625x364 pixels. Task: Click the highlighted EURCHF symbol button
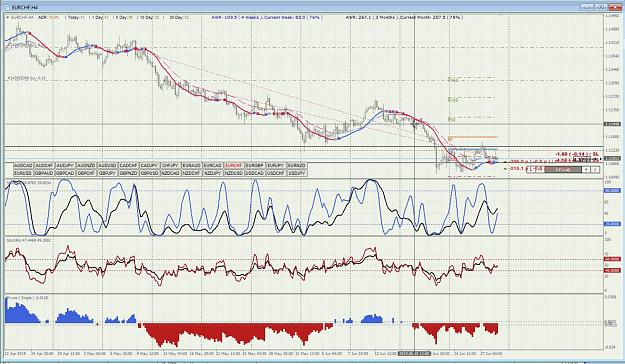point(234,165)
